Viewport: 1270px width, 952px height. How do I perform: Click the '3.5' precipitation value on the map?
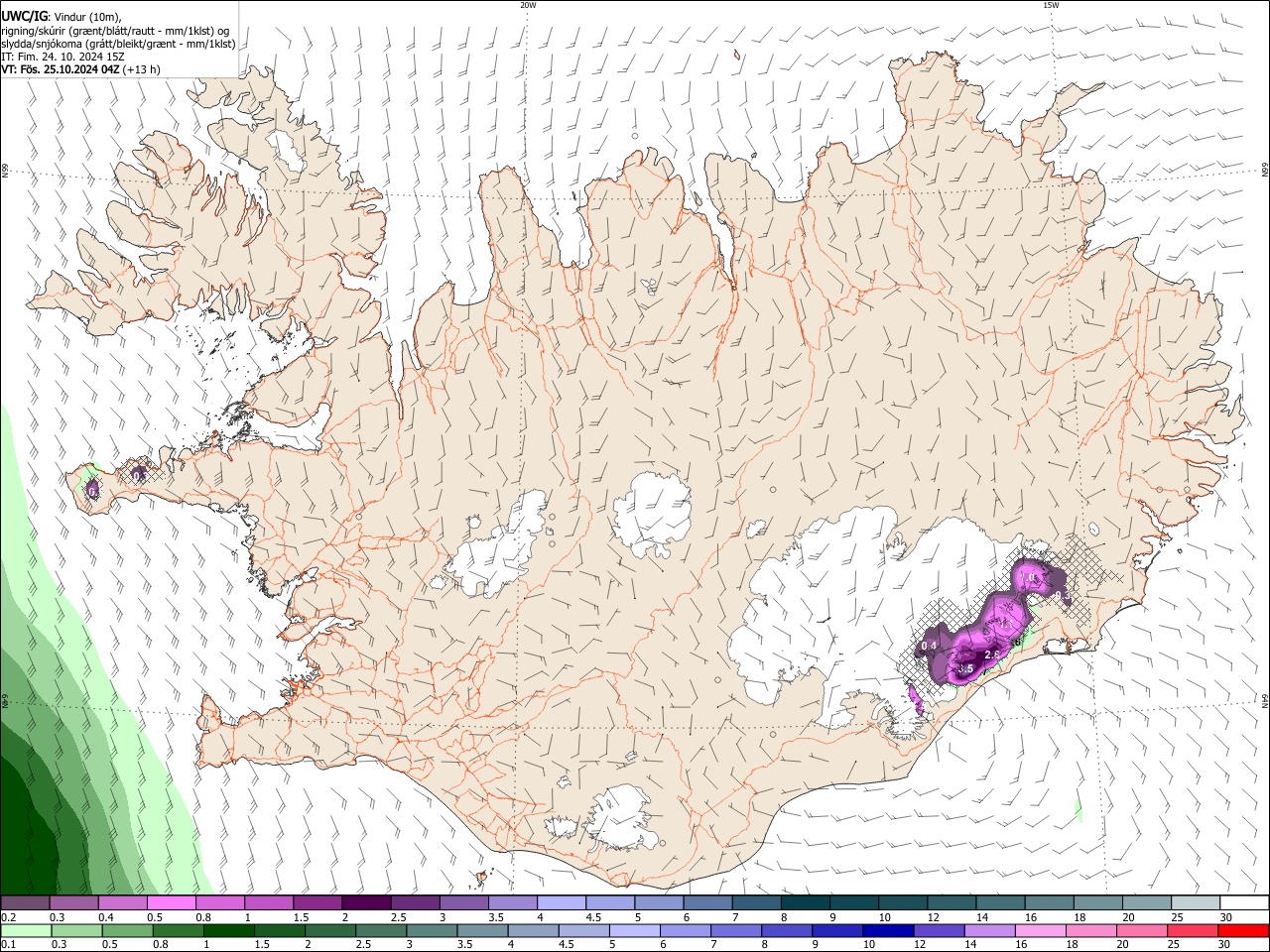click(965, 669)
